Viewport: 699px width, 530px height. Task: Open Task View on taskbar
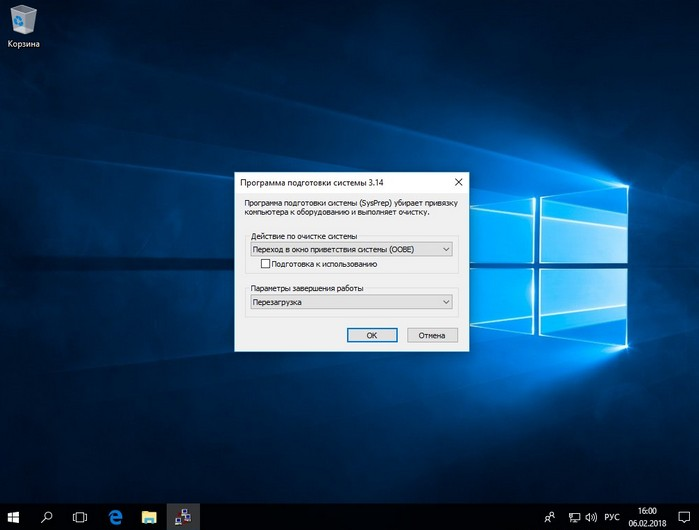pyautogui.click(x=80, y=517)
